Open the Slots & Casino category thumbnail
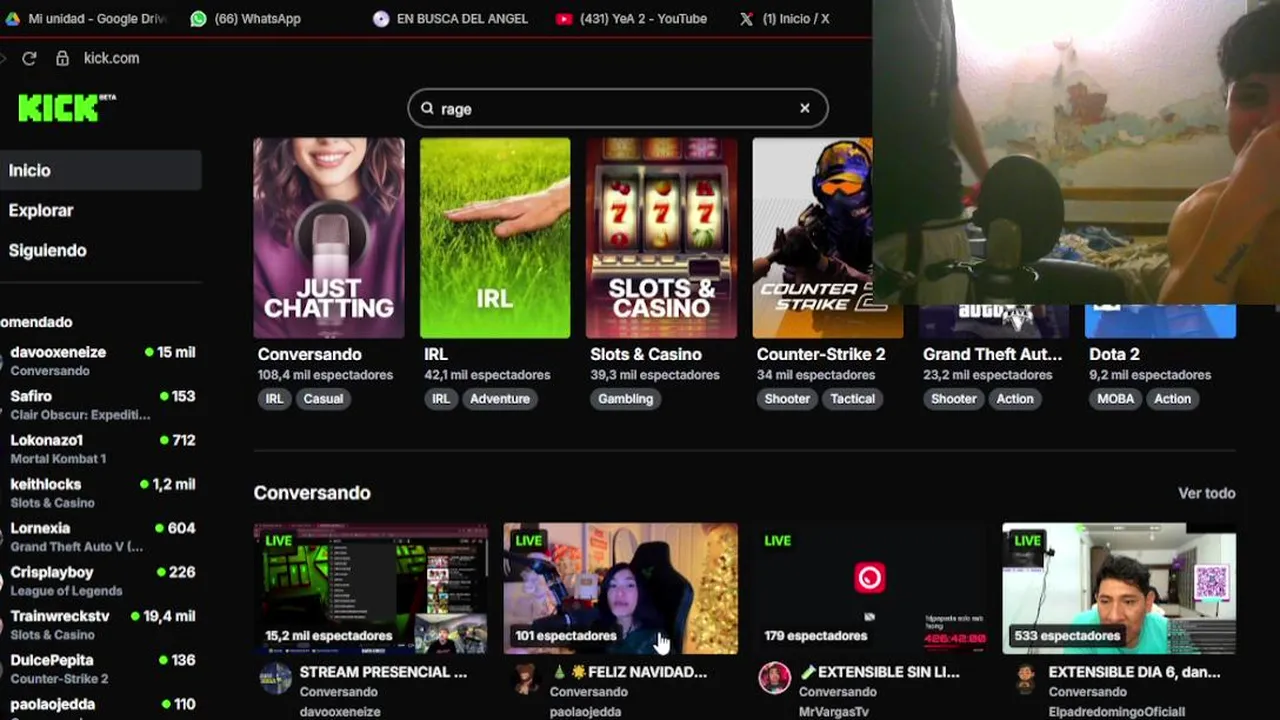Viewport: 1280px width, 720px height. 661,238
